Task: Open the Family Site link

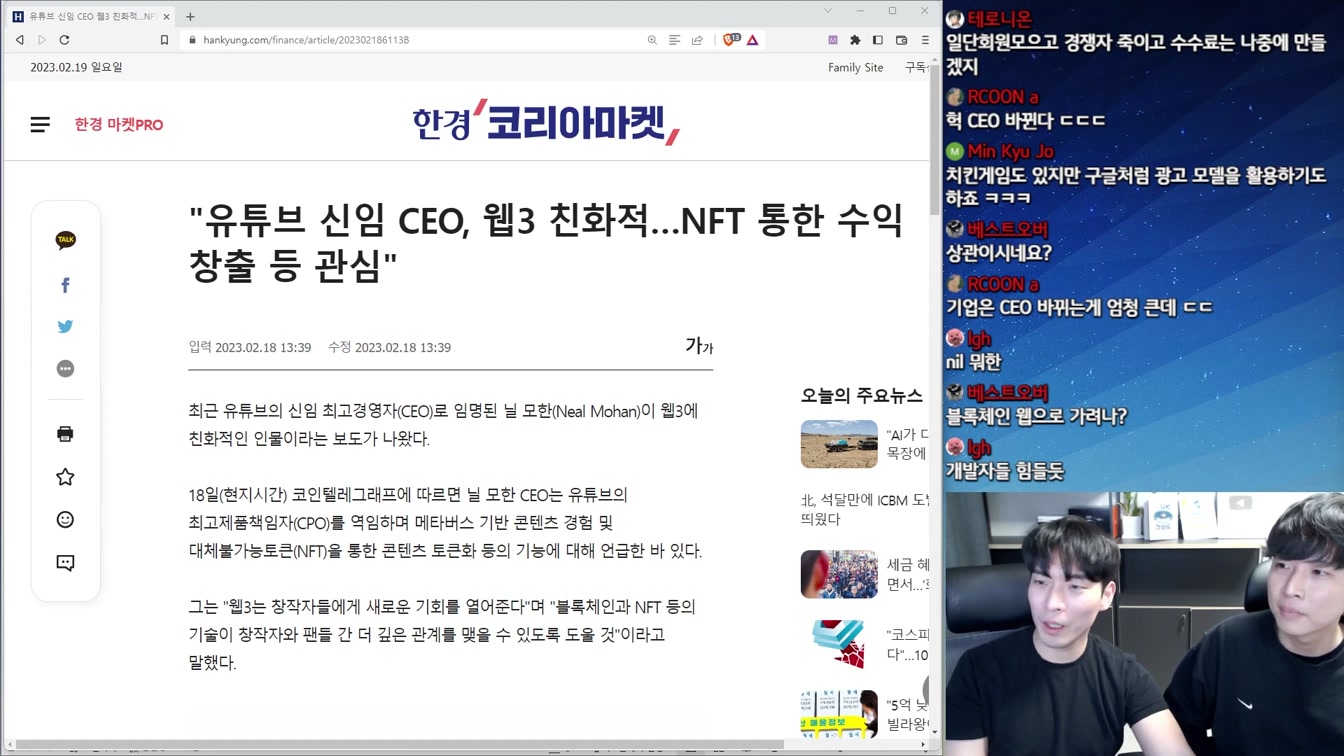Action: (855, 67)
